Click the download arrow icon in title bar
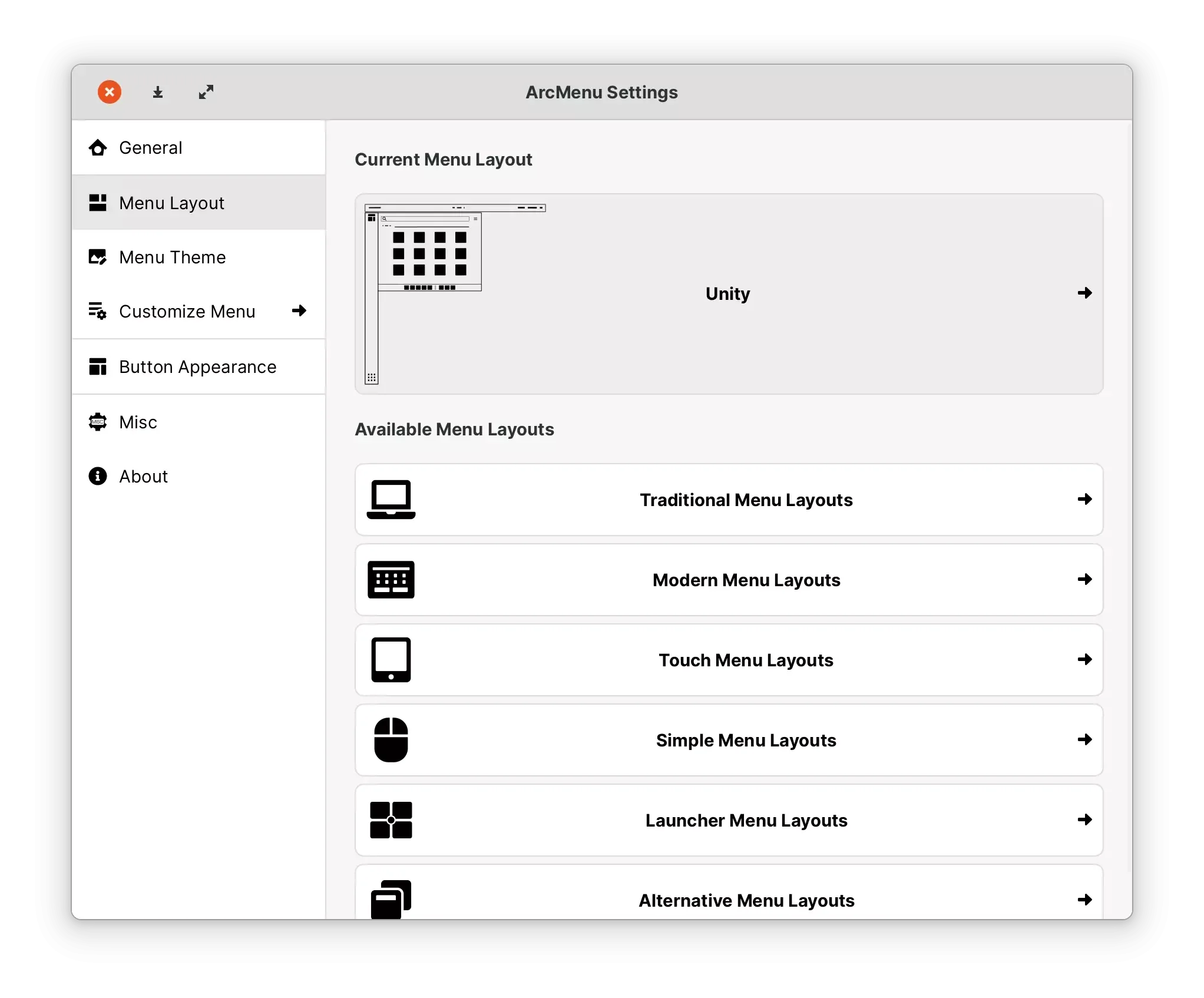The image size is (1204, 998). pyautogui.click(x=158, y=92)
